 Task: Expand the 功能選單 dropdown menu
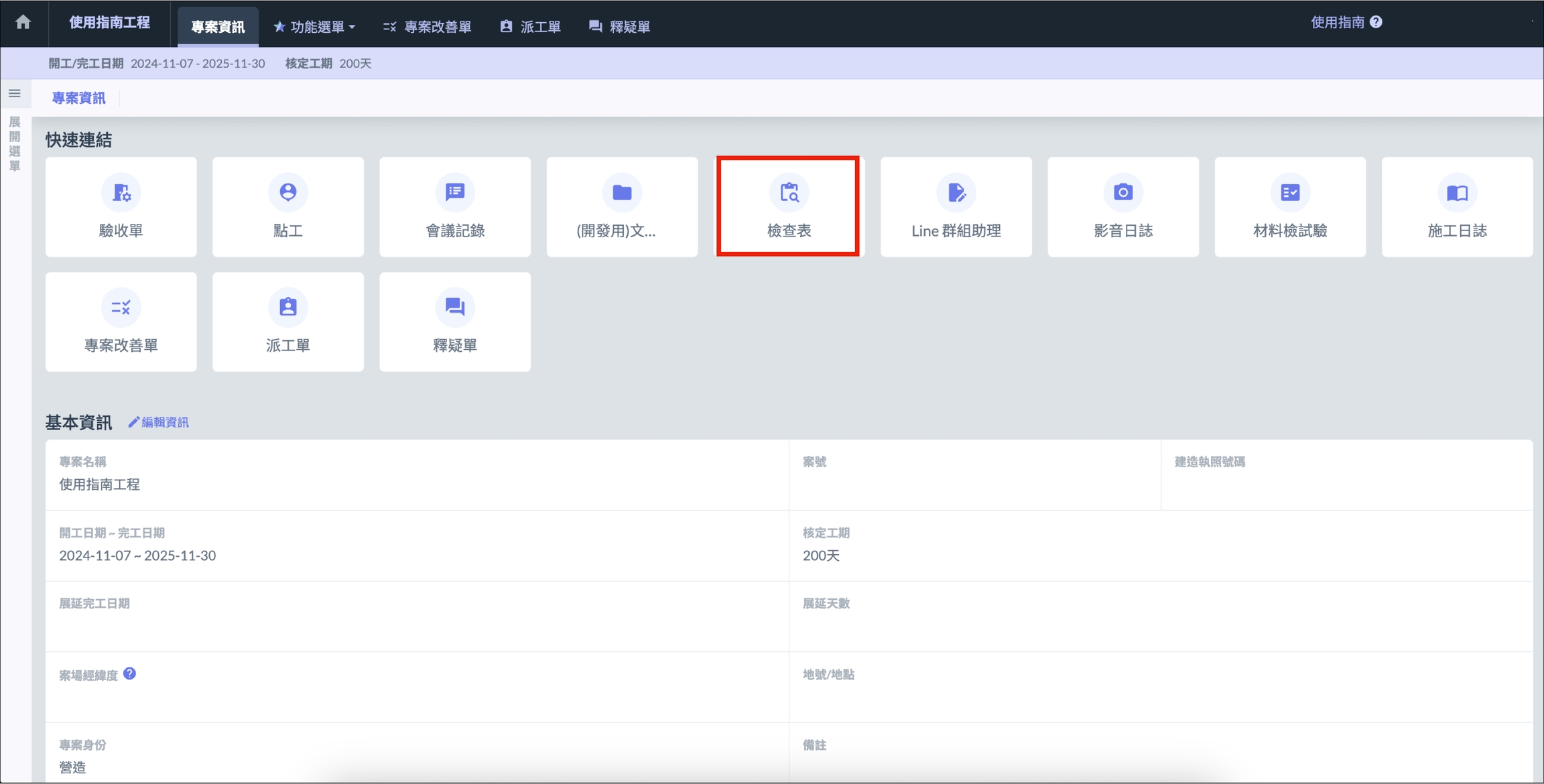pyautogui.click(x=314, y=27)
